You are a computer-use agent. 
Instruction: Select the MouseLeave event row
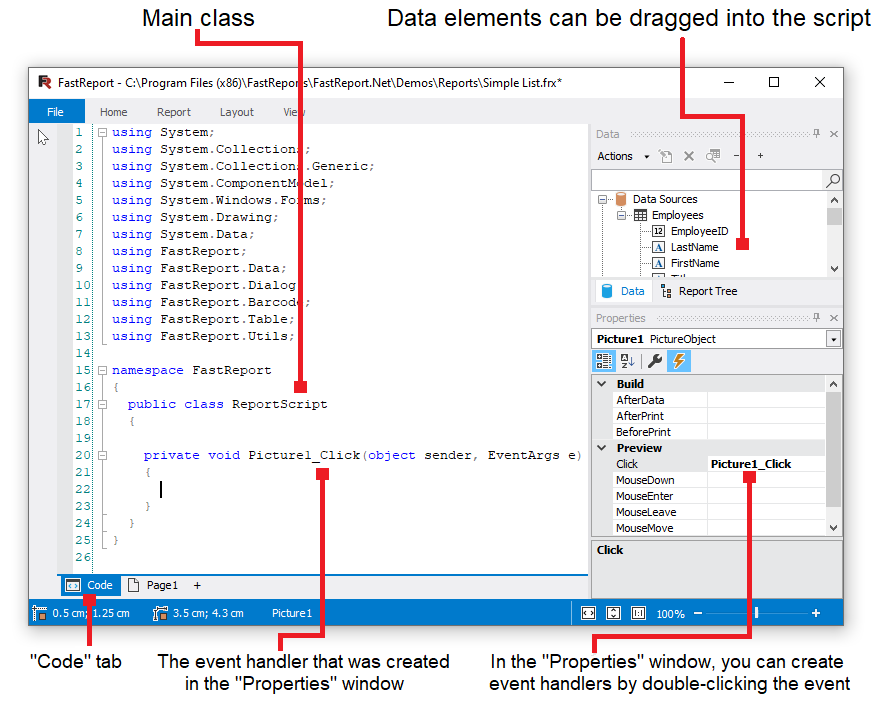[x=719, y=512]
